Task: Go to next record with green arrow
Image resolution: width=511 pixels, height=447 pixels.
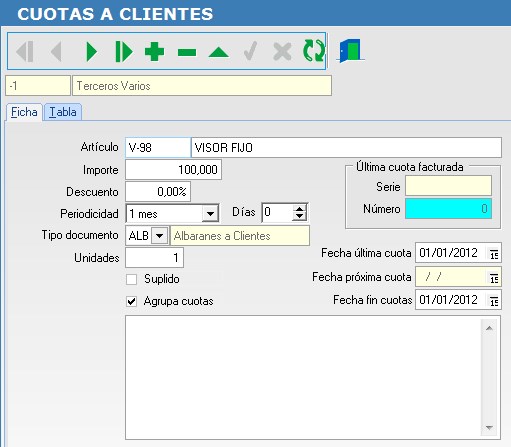Action: (x=91, y=52)
